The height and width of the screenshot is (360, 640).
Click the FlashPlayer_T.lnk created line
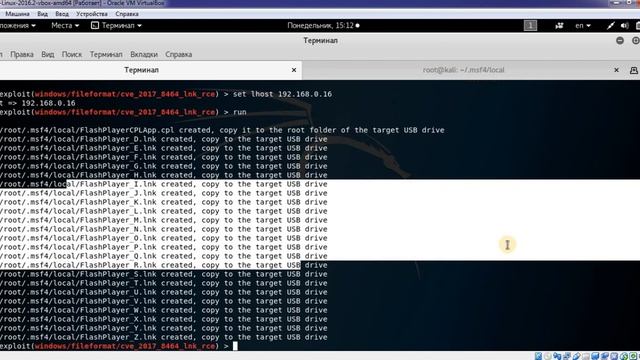[x=163, y=283]
